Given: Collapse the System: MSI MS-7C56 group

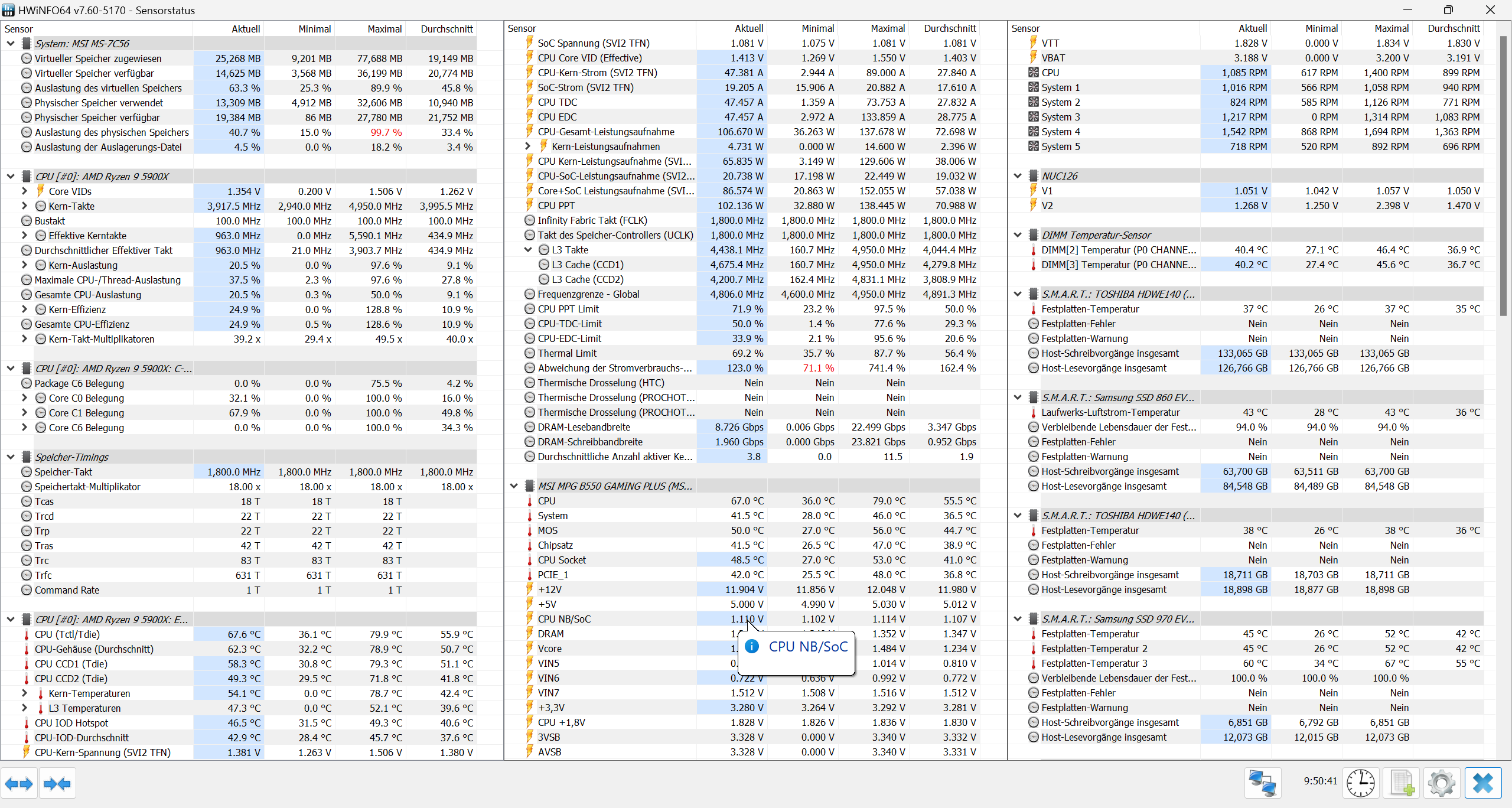Looking at the screenshot, I should (x=10, y=43).
